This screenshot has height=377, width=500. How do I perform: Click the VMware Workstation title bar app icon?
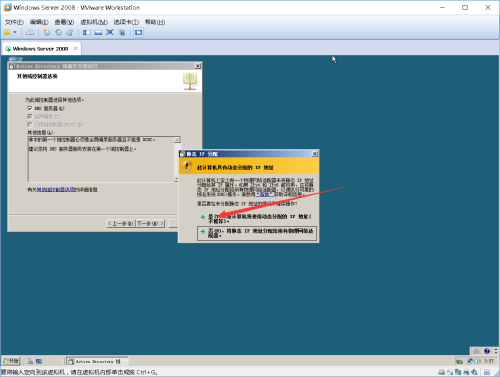8,7
